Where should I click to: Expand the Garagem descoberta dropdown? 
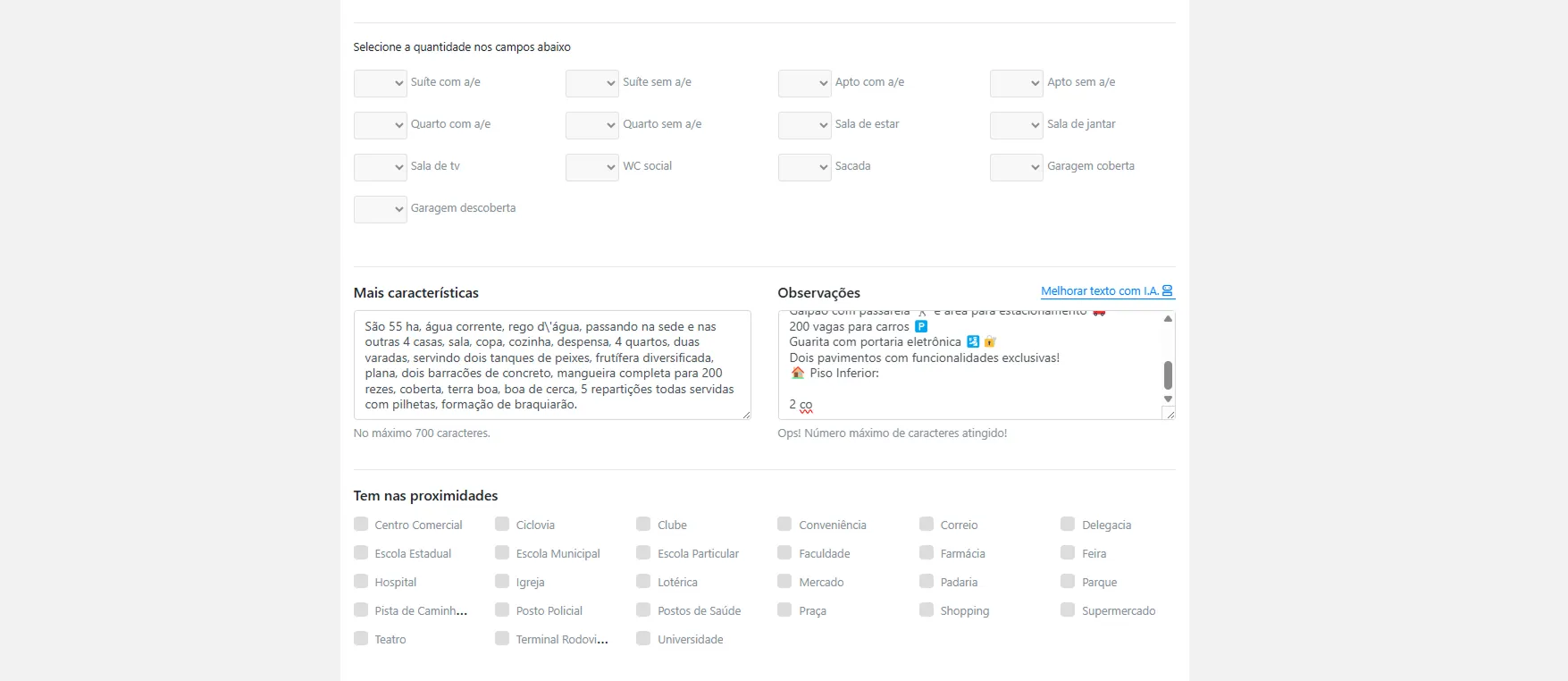pos(381,209)
